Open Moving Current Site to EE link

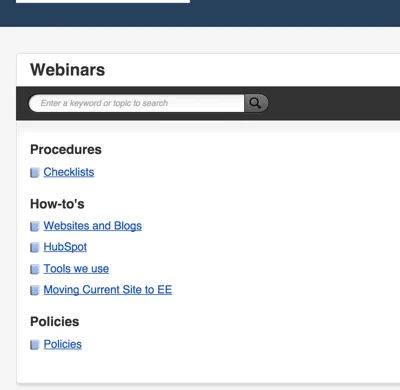(108, 290)
